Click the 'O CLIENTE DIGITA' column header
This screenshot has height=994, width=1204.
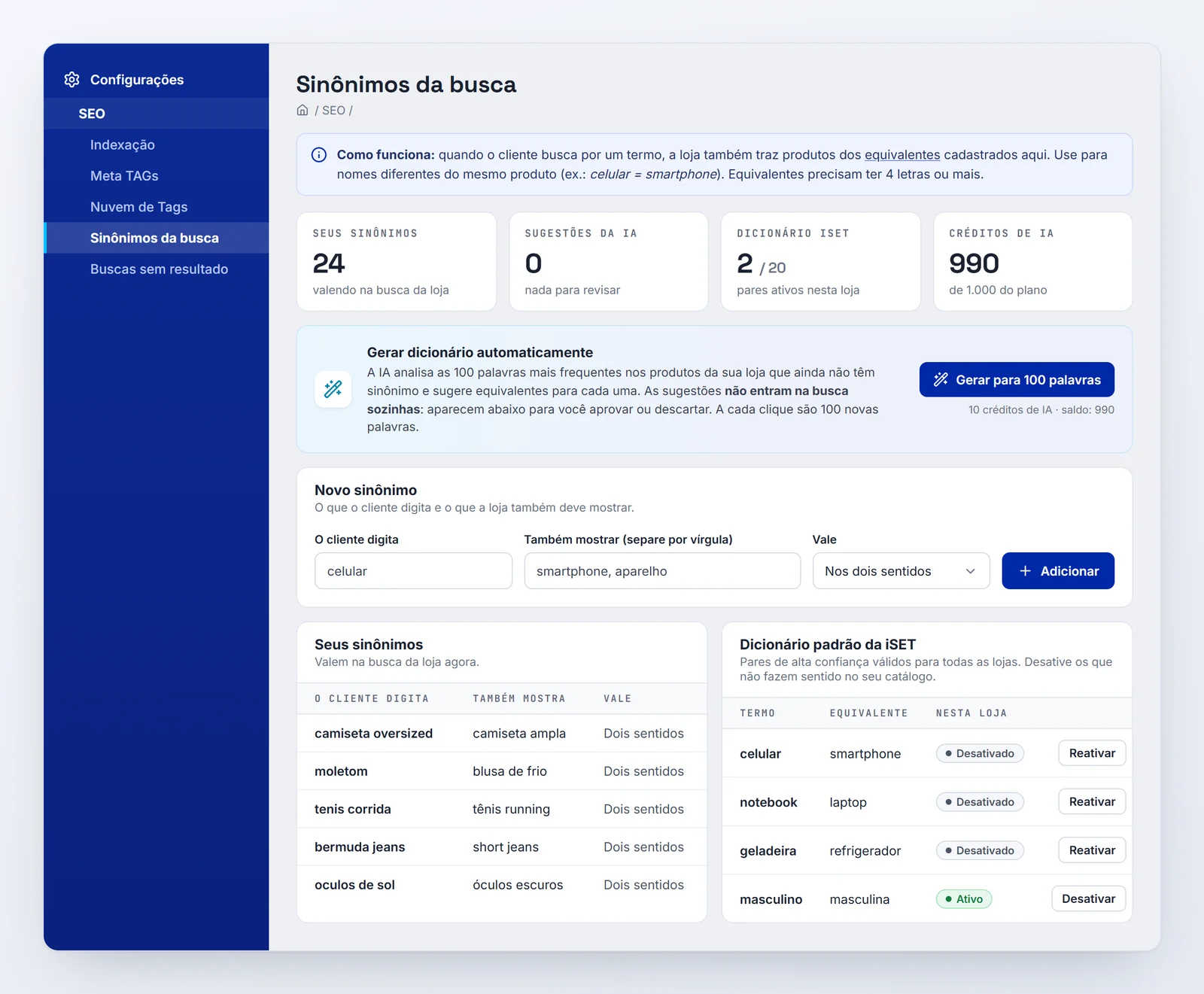pyautogui.click(x=372, y=699)
